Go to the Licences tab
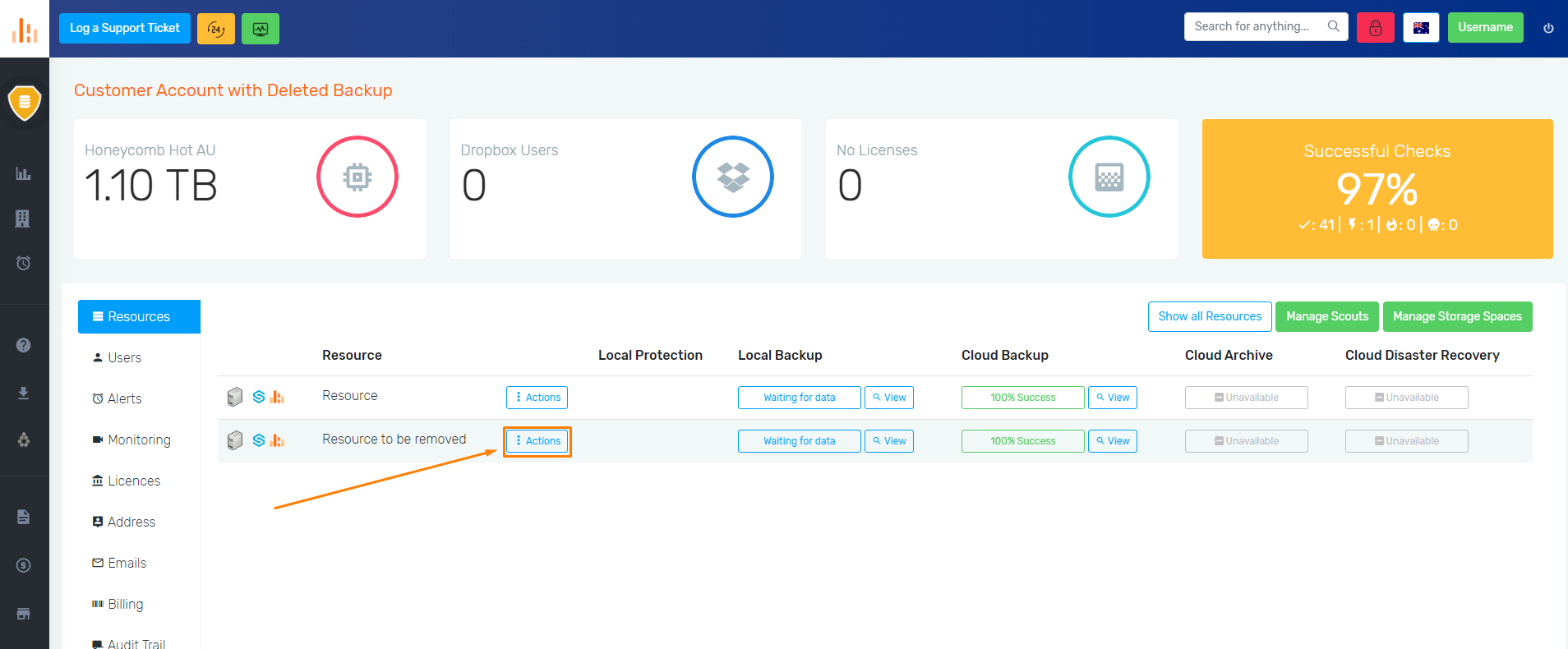This screenshot has width=1568, height=649. pyautogui.click(x=133, y=481)
